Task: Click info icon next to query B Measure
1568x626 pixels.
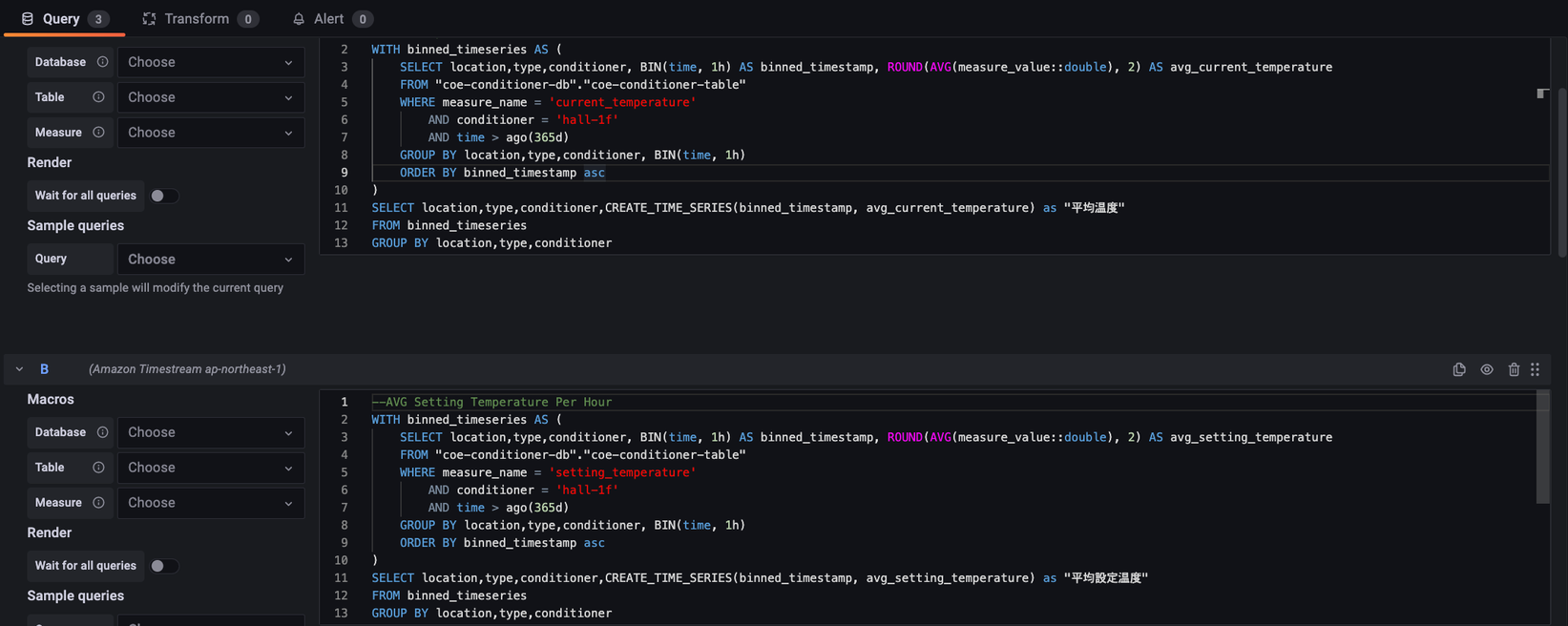Action: [x=98, y=503]
